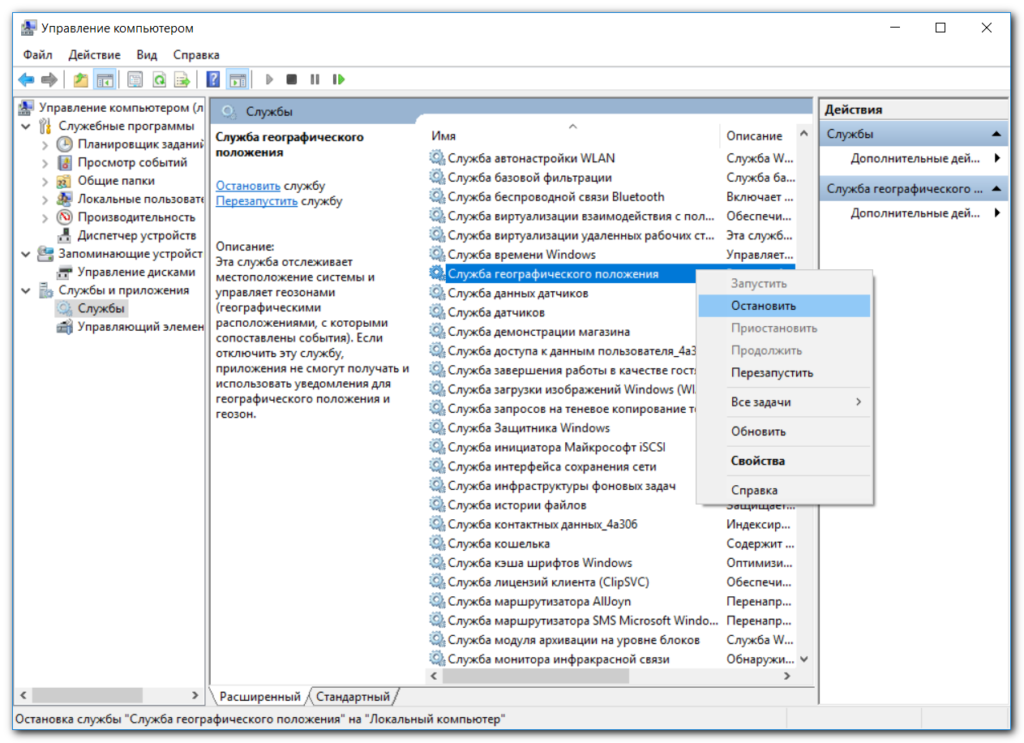Expand the Планировщик заданий tree node

(45, 144)
